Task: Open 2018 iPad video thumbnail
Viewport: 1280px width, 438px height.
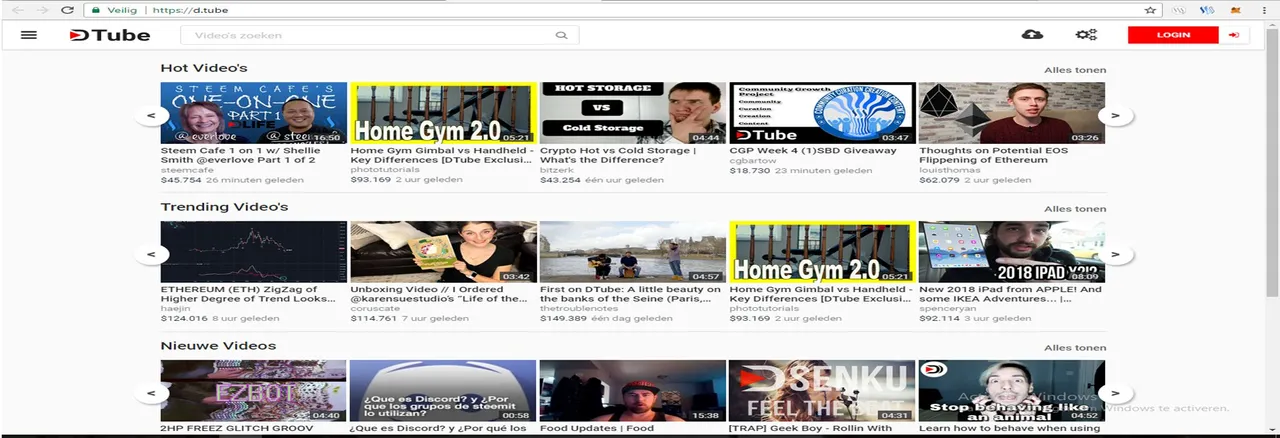Action: [1012, 252]
